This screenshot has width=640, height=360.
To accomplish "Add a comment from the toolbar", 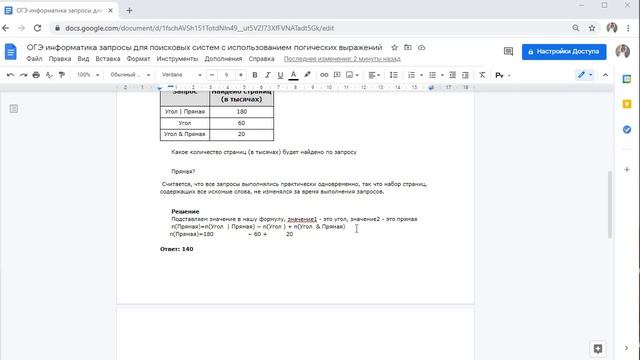I will [337, 75].
